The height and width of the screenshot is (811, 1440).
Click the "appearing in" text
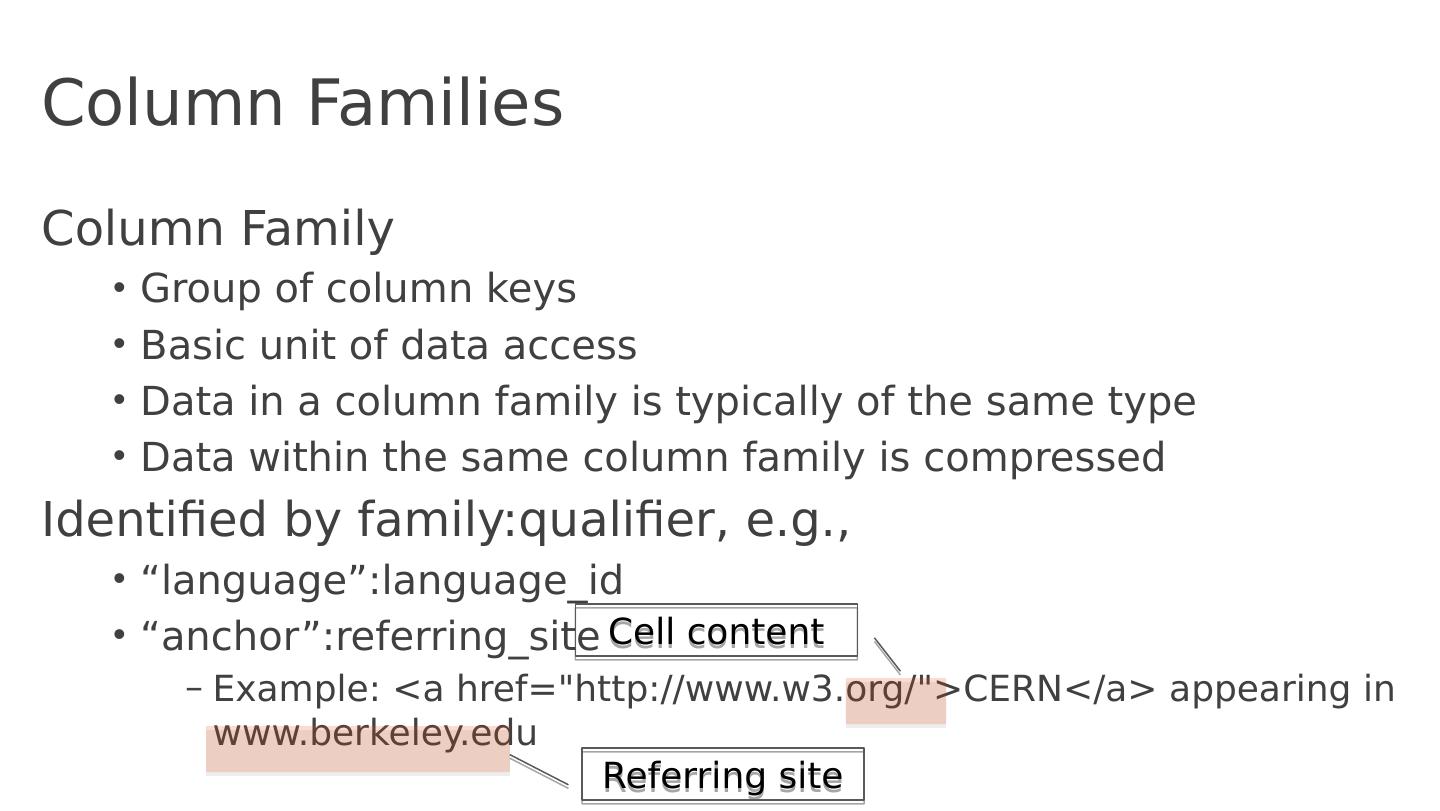(x=1281, y=690)
